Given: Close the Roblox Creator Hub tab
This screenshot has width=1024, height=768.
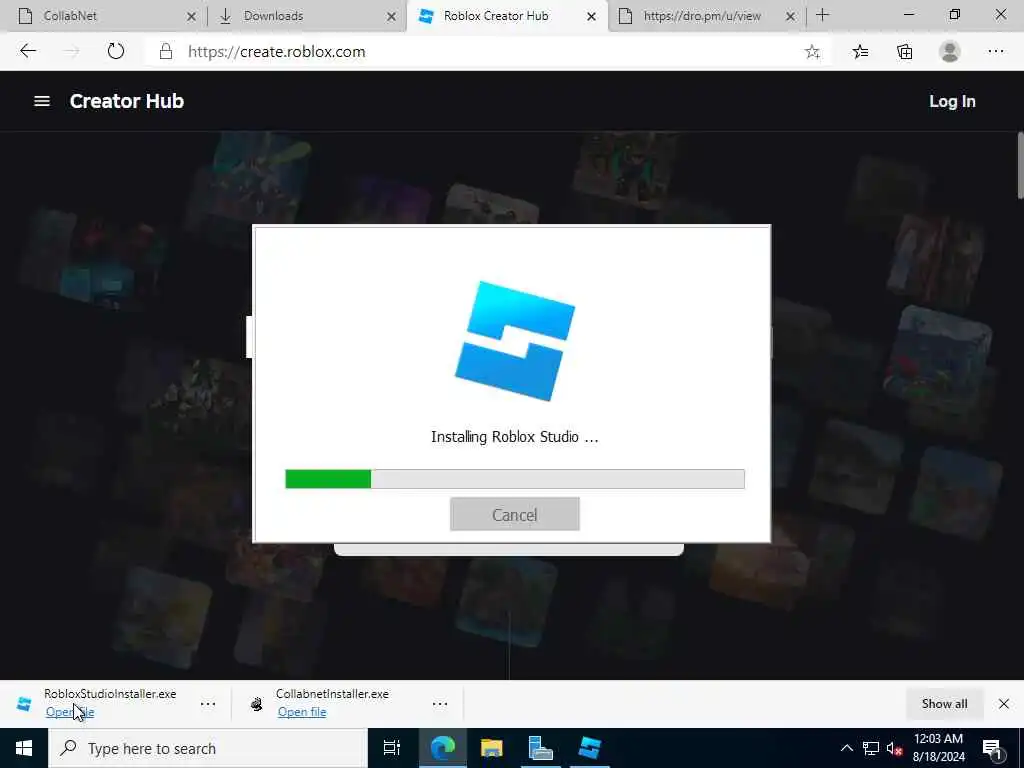Looking at the screenshot, I should coord(592,16).
